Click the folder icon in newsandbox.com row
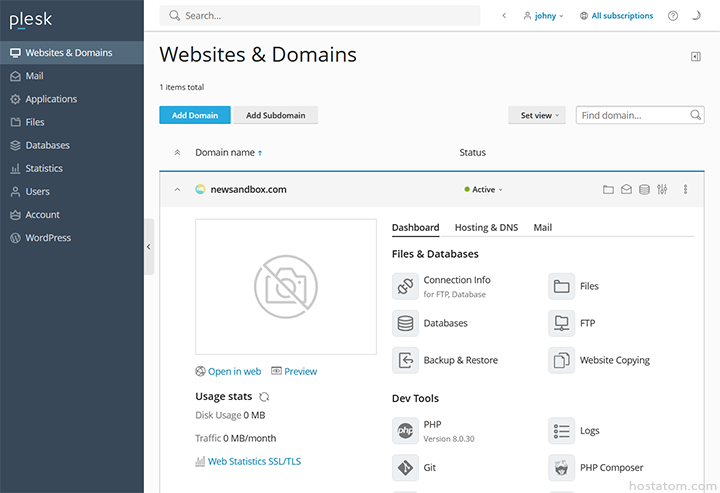720x493 pixels. (x=608, y=189)
